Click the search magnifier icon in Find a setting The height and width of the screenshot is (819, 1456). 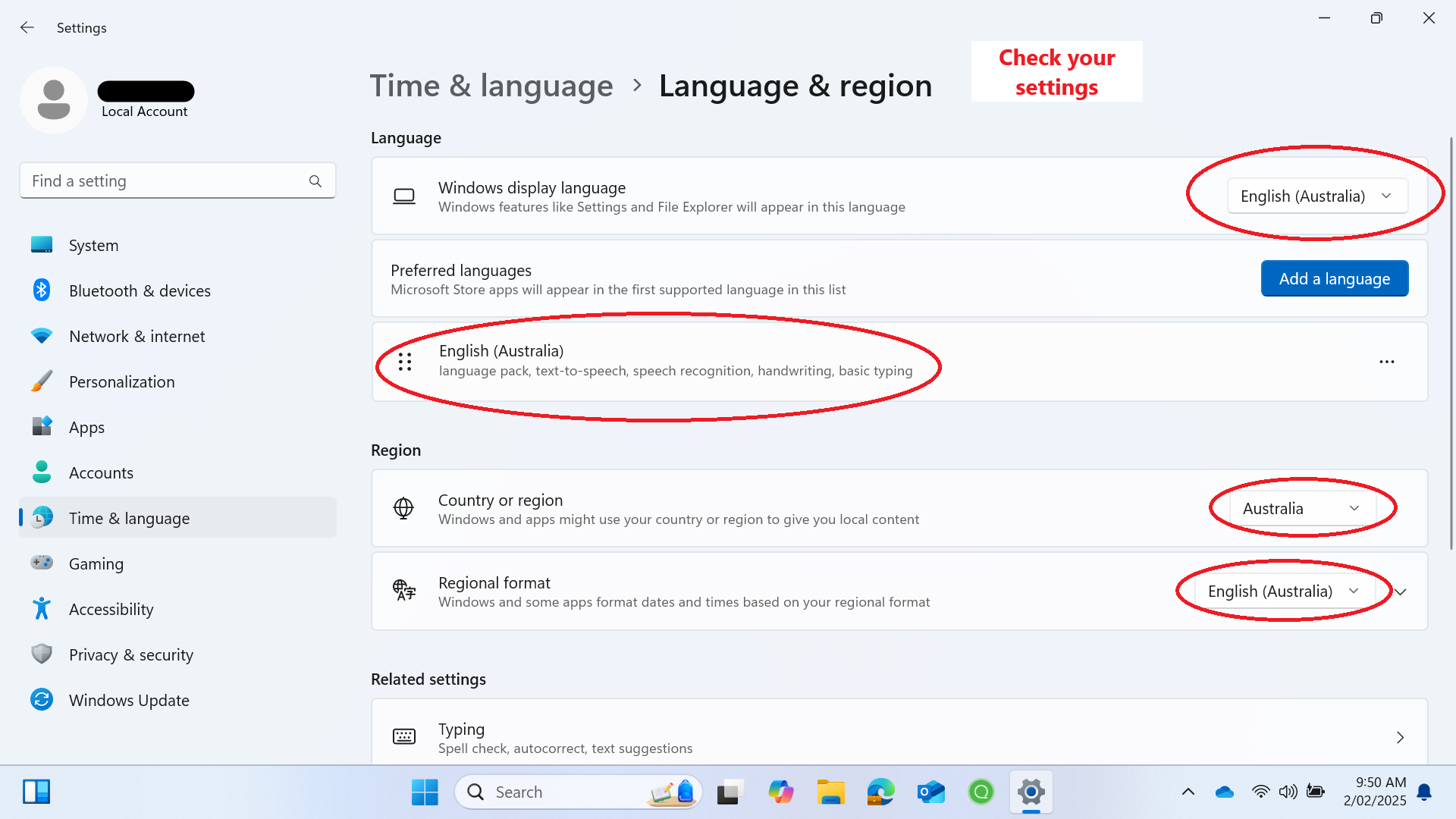click(315, 181)
